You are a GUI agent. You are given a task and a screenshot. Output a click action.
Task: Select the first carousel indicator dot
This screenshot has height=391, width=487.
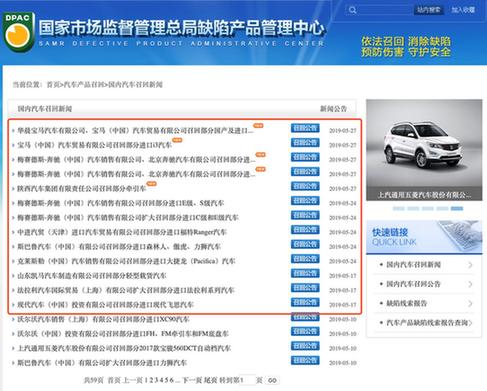click(x=399, y=209)
